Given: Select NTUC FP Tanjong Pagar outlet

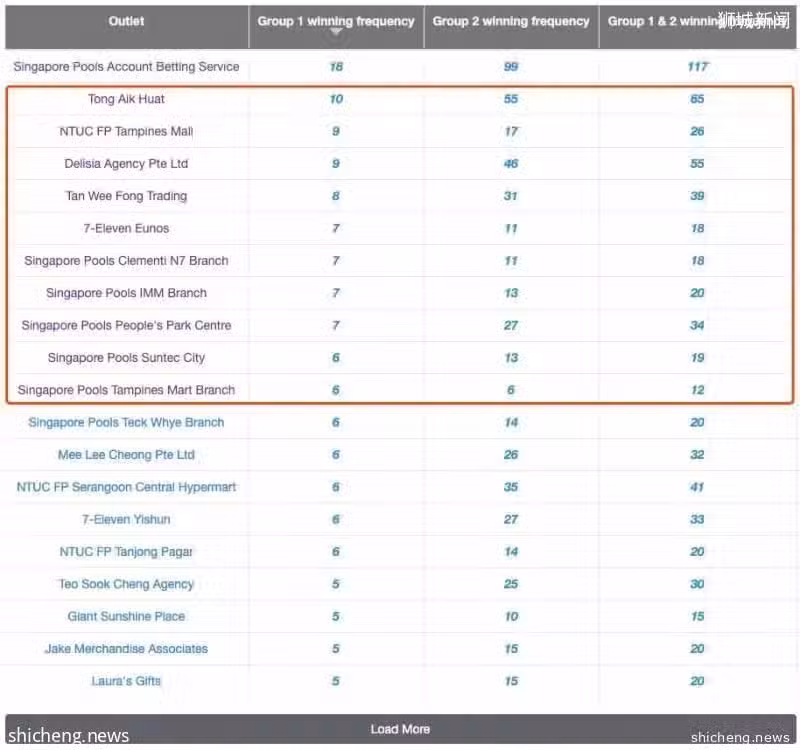Looking at the screenshot, I should [127, 552].
